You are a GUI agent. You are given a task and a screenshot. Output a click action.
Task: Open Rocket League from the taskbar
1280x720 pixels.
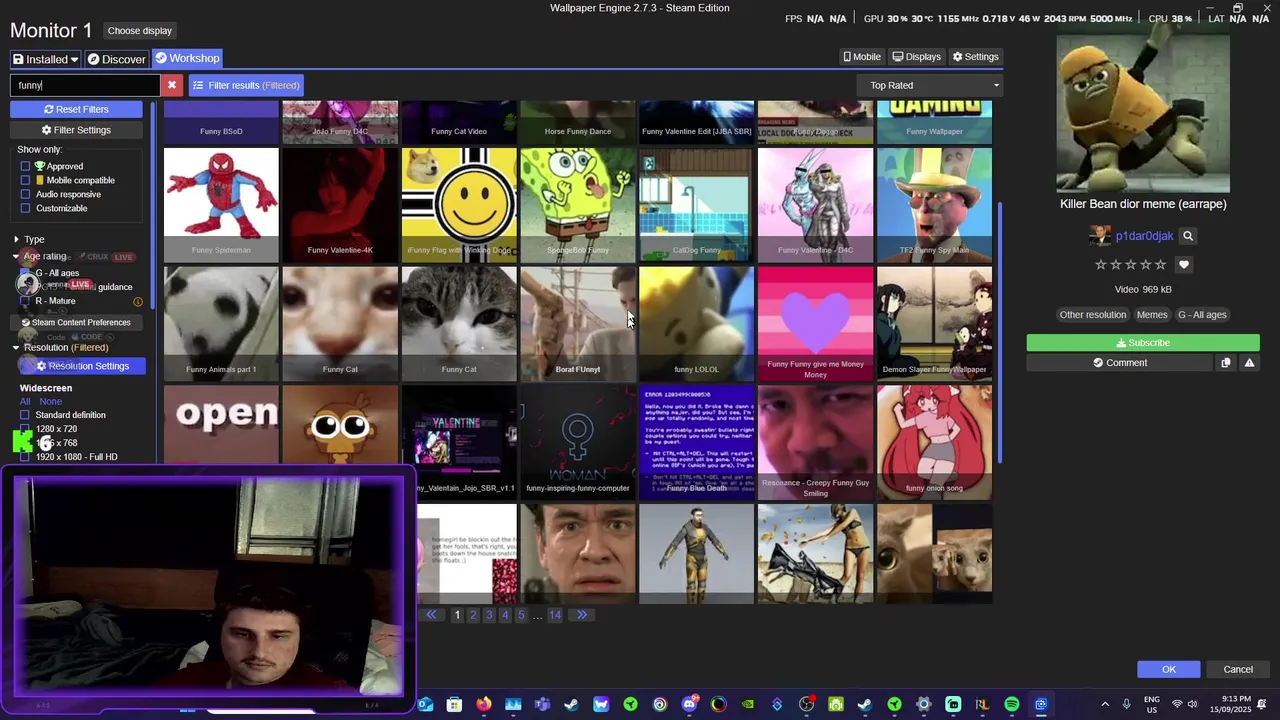coord(982,704)
